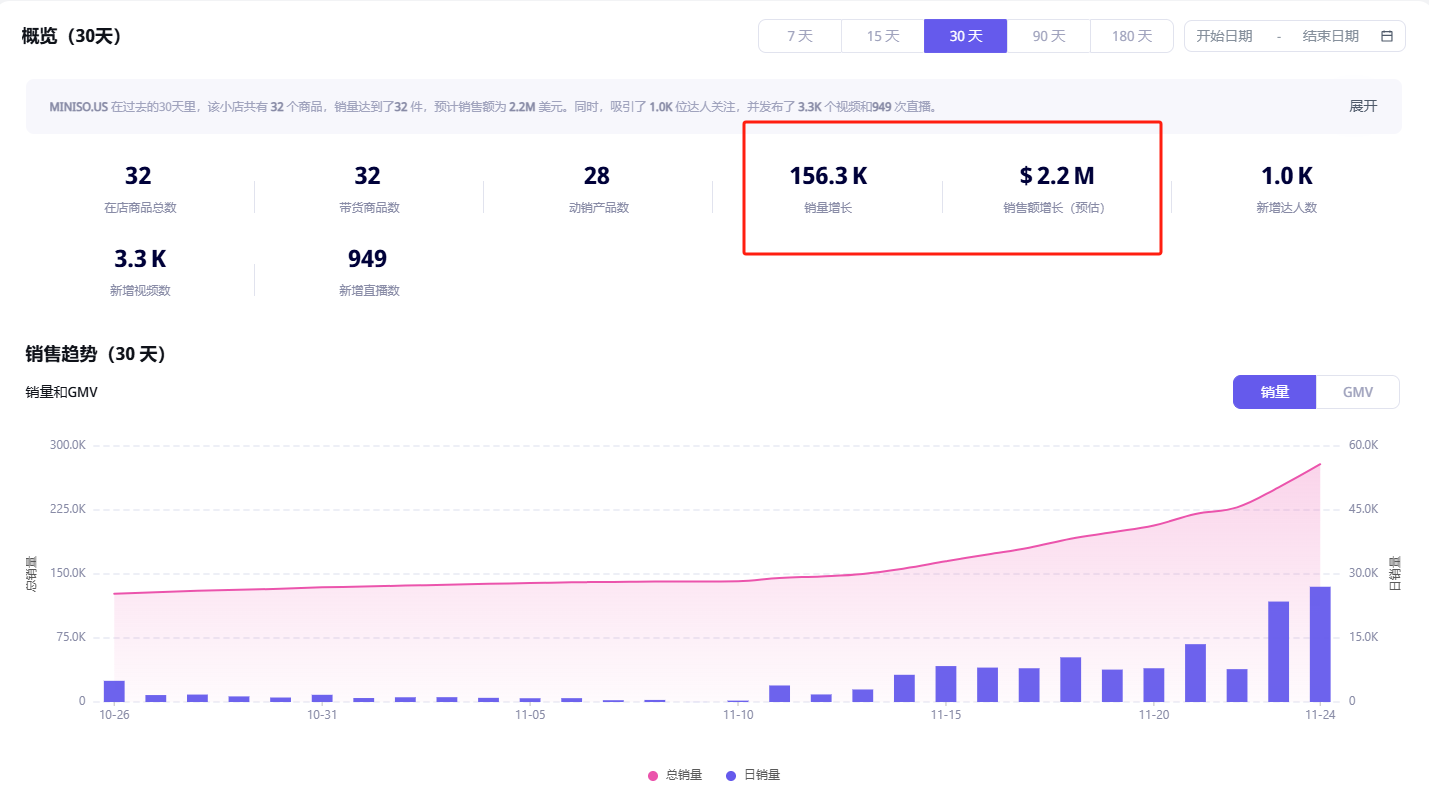Select the 30天 time range
Viewport: 1429px width, 798px height.
(965, 36)
